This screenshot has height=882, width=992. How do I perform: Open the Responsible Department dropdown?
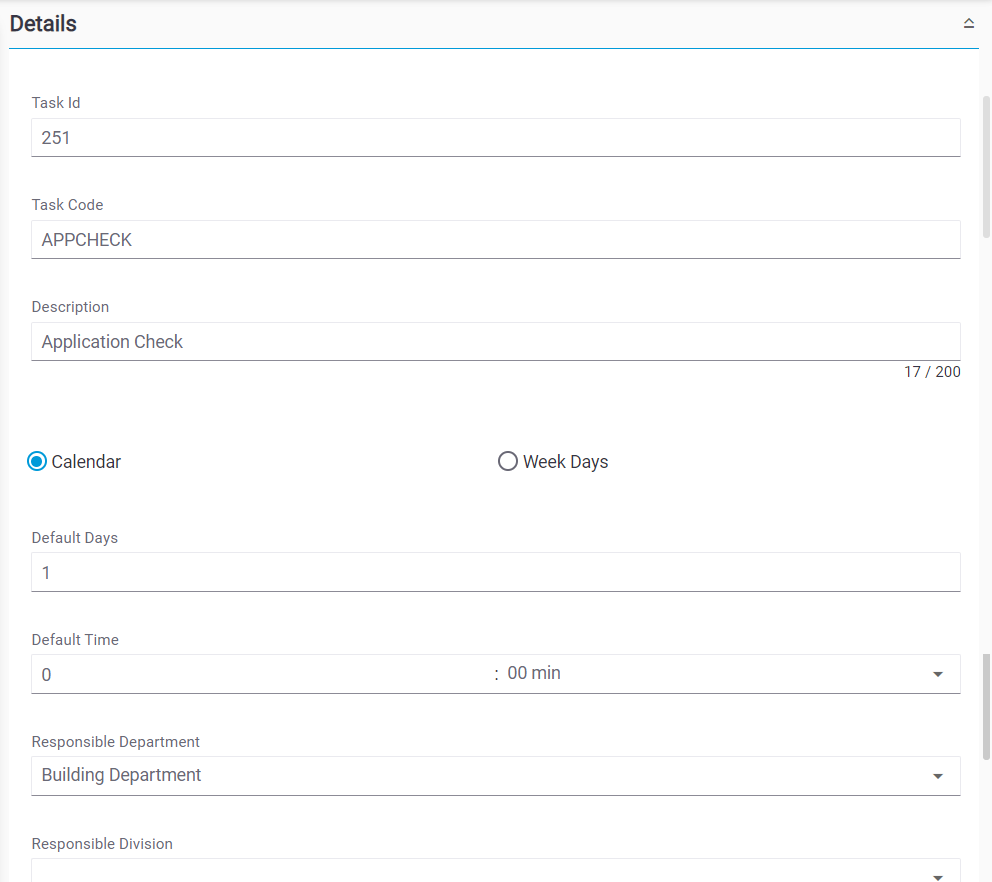(x=496, y=776)
